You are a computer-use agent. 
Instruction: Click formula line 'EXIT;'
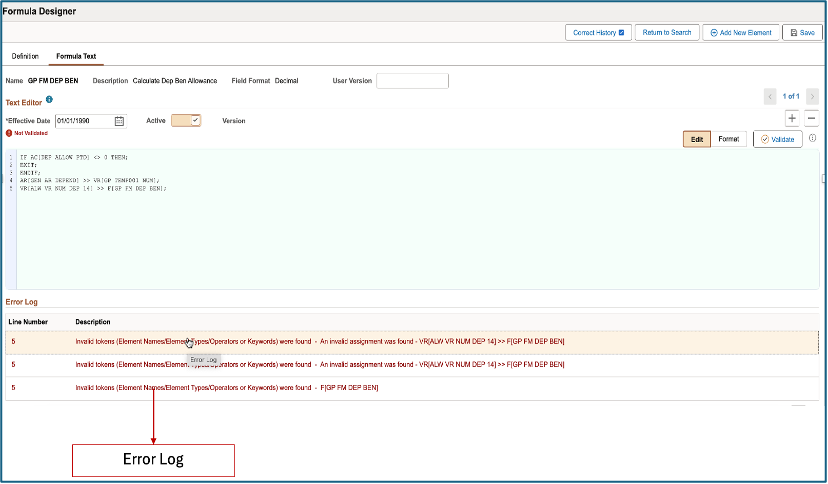point(29,165)
